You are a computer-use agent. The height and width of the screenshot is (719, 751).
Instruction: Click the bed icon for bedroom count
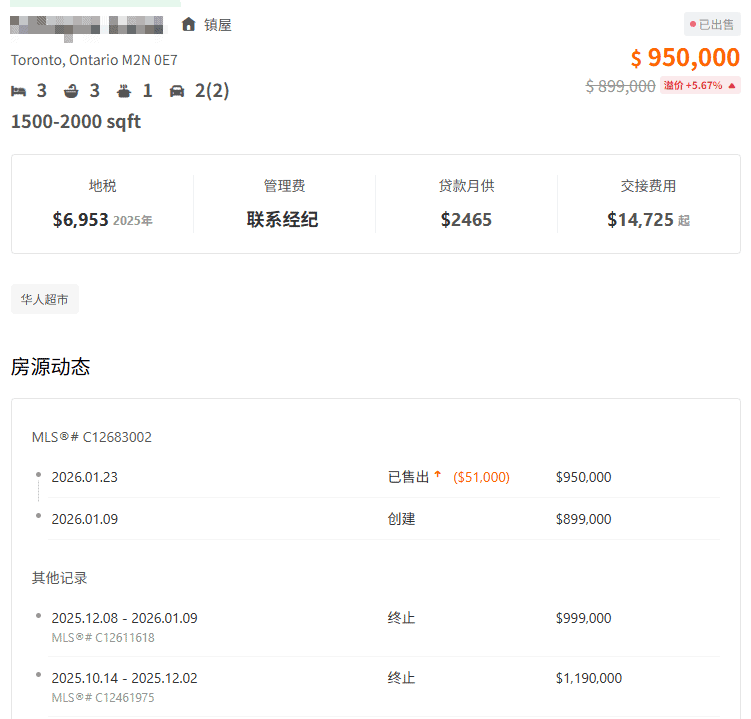pyautogui.click(x=18, y=91)
